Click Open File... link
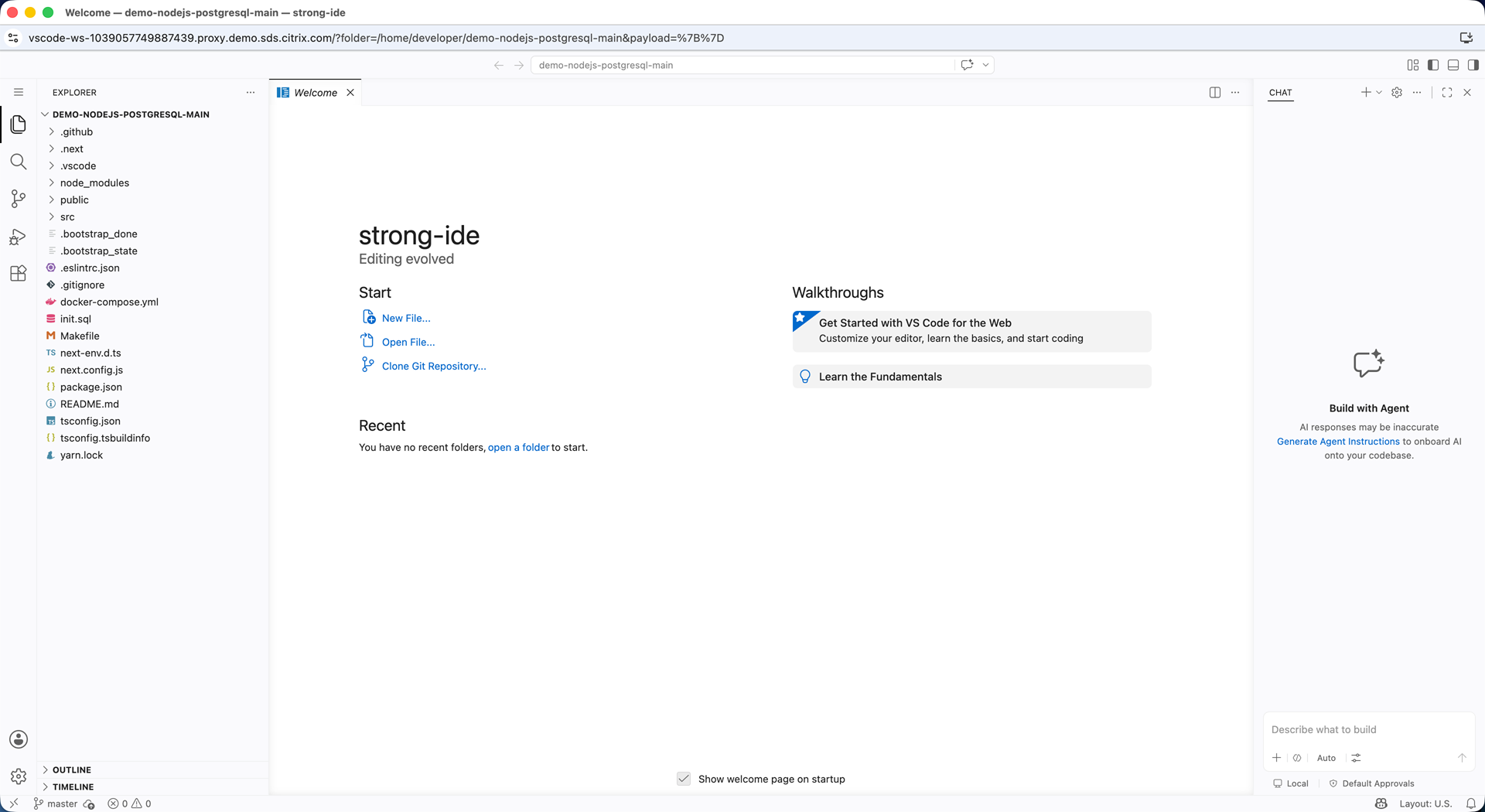 [x=408, y=342]
